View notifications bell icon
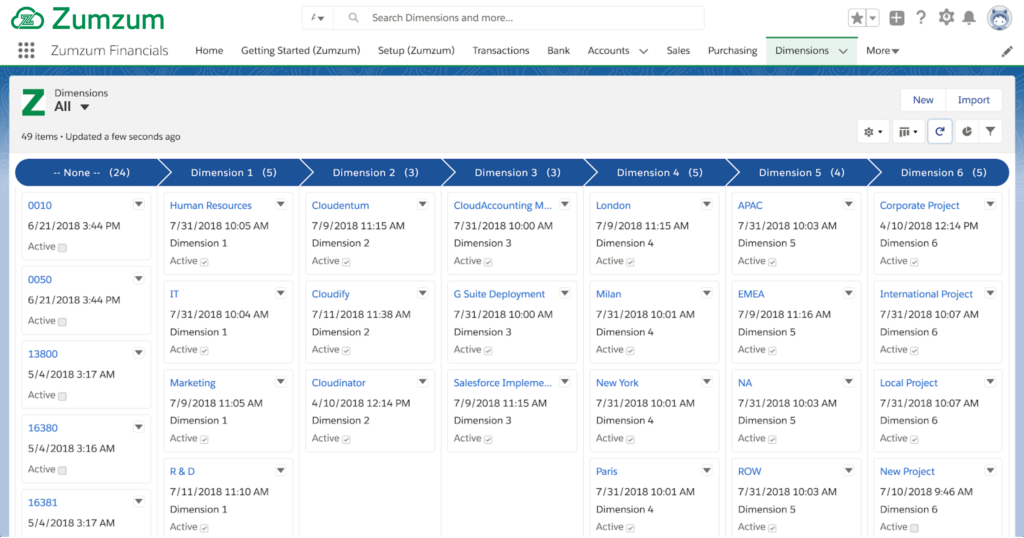Screen dimensions: 1024x538 pyautogui.click(x=969, y=18)
